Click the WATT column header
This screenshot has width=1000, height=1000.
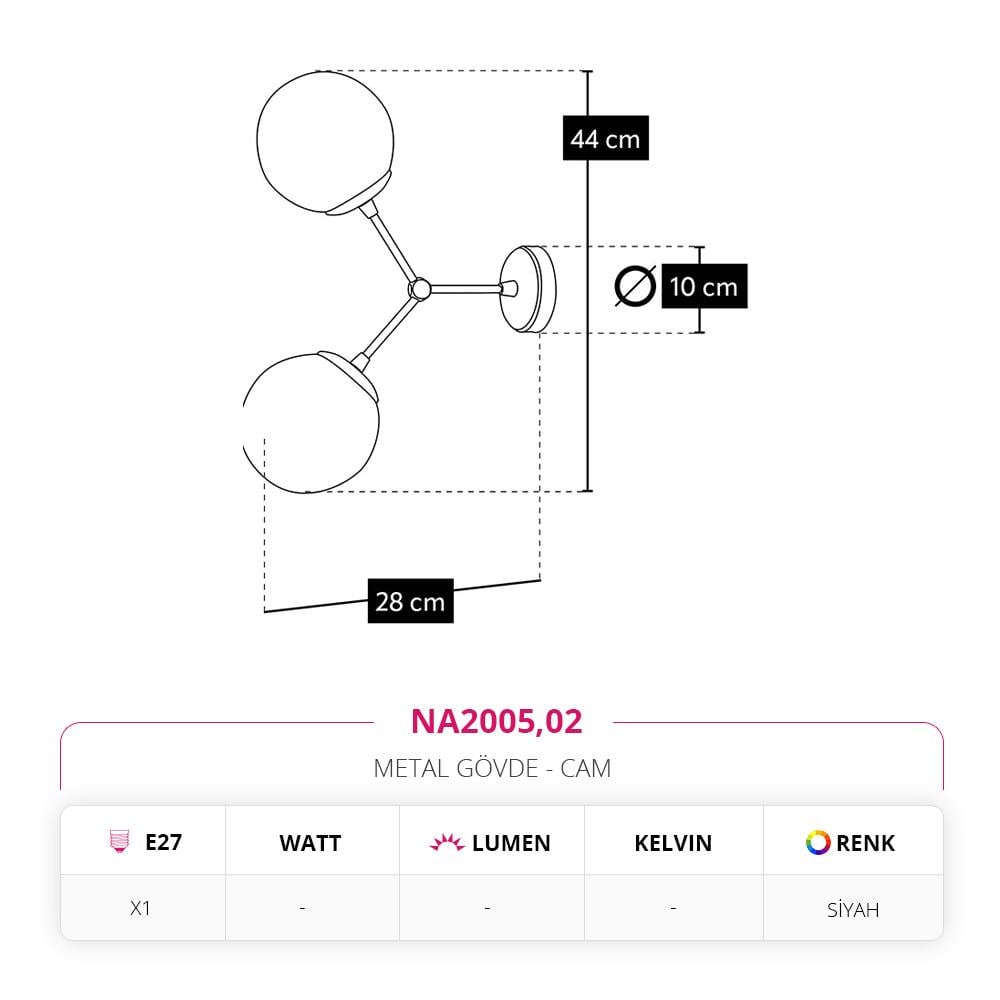(x=311, y=843)
